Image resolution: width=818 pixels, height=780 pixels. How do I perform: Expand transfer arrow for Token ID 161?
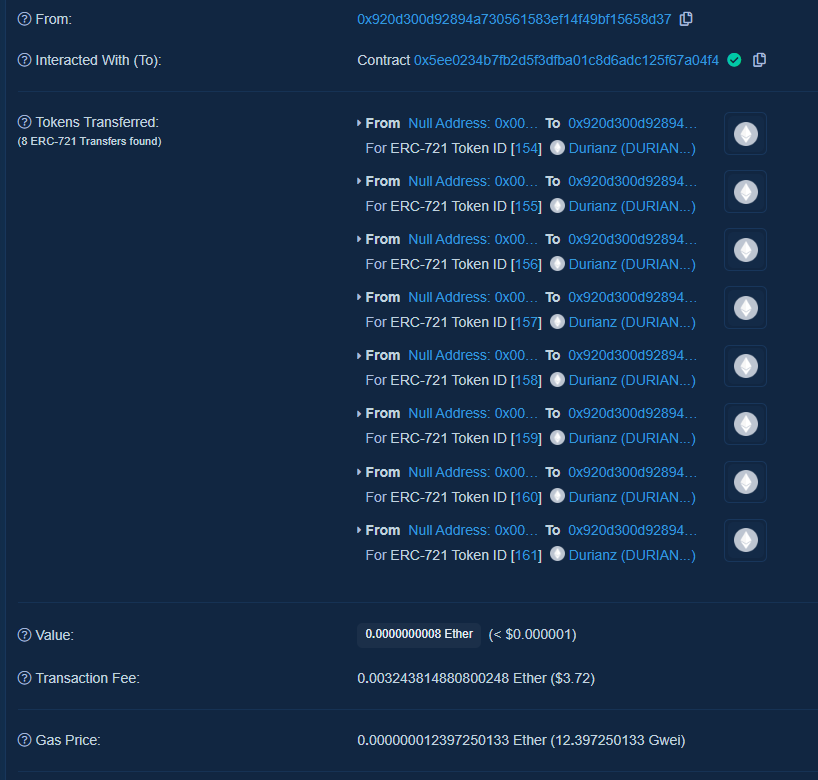pyautogui.click(x=359, y=530)
